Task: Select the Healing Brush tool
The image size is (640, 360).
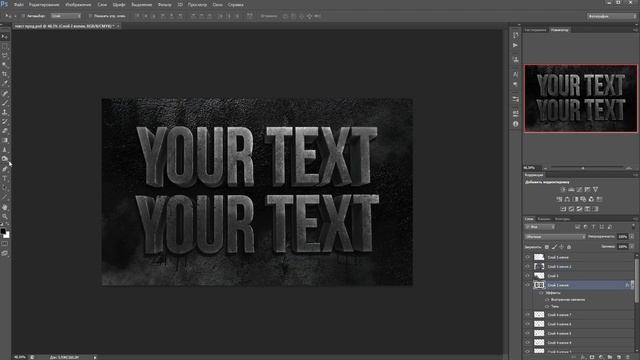Action: [4, 93]
